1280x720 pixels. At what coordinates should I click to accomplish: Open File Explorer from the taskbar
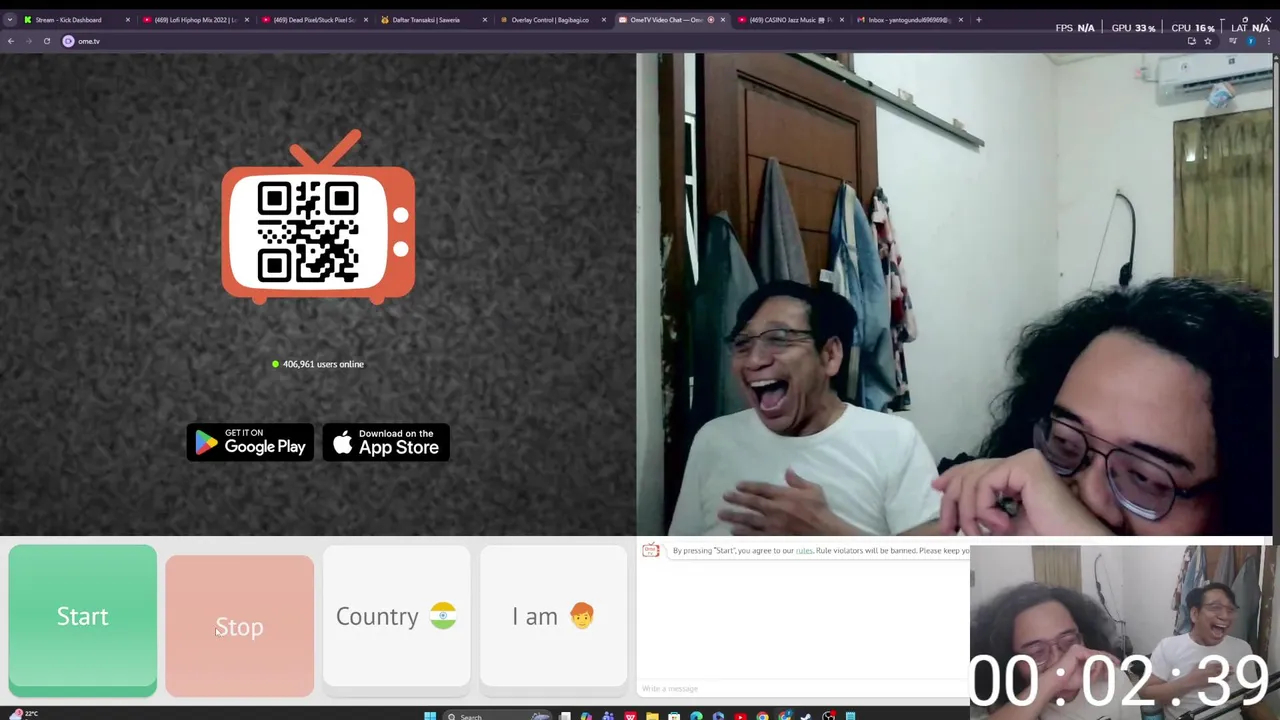pyautogui.click(x=652, y=716)
